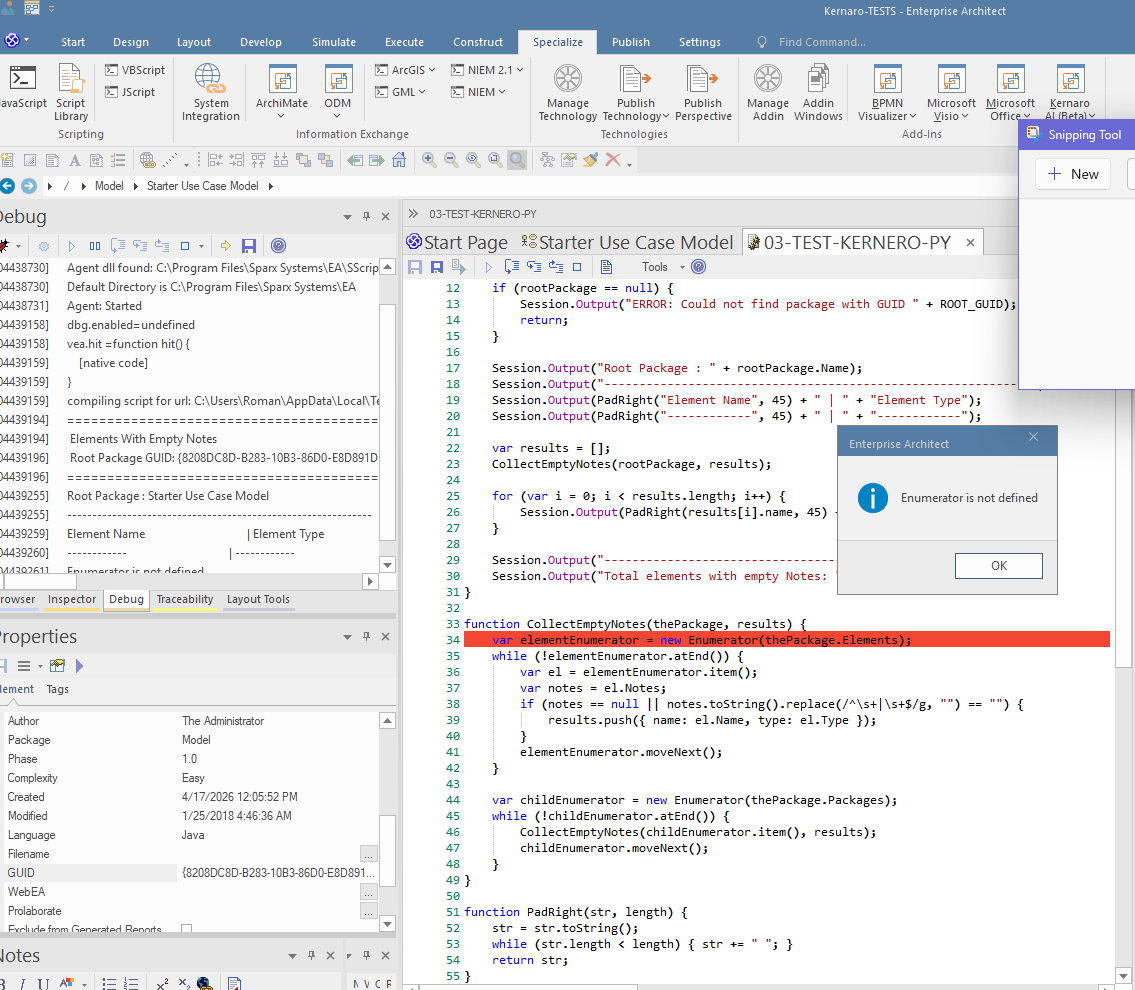Open Addin Windows icon
This screenshot has height=990, width=1135.
pyautogui.click(x=818, y=92)
